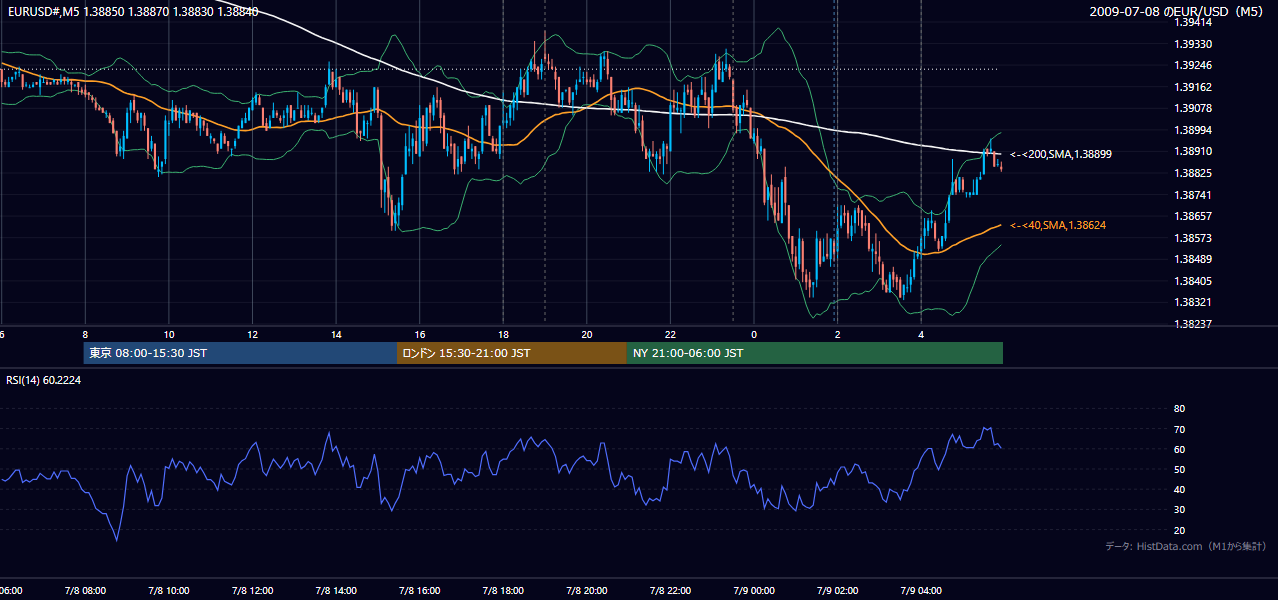Click the RSI(14) 60.2224 indicator label
The image size is (1278, 600).
[43, 380]
